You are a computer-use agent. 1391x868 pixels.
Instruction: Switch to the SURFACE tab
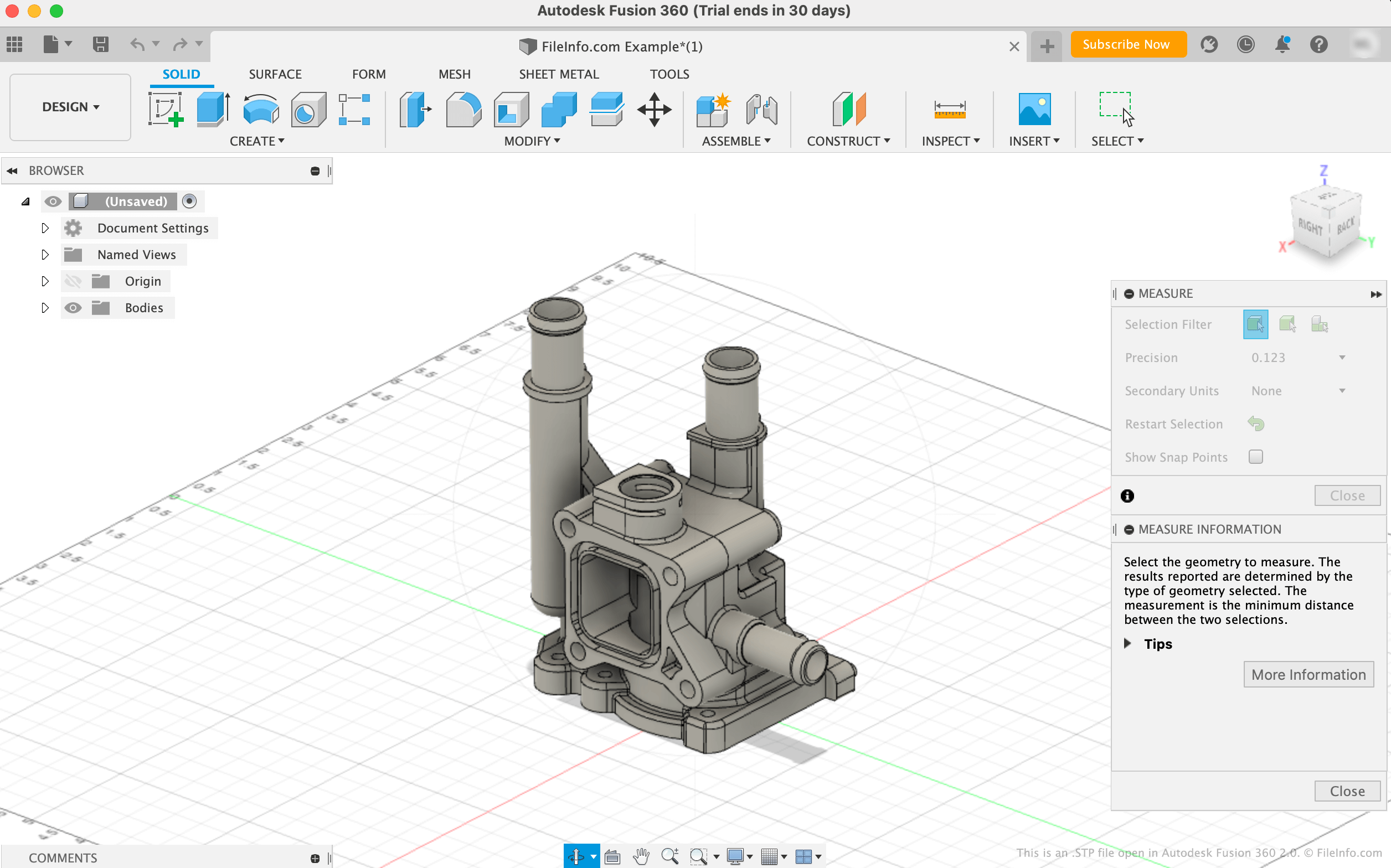click(x=275, y=74)
